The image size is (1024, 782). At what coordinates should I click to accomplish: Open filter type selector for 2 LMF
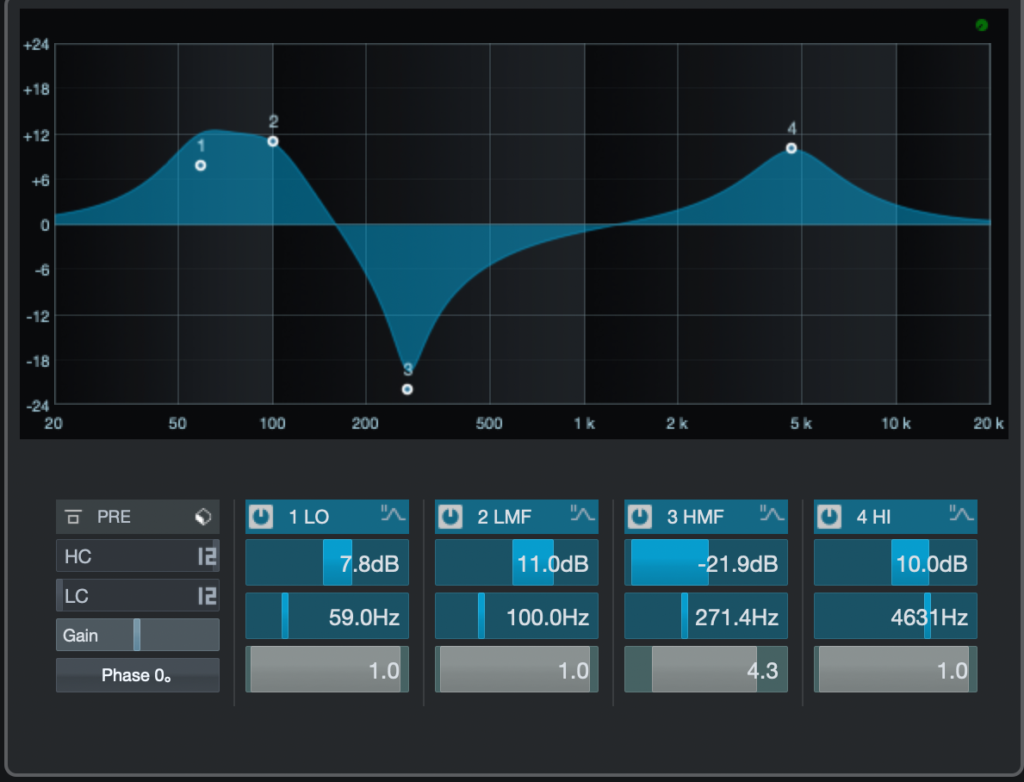[x=582, y=515]
